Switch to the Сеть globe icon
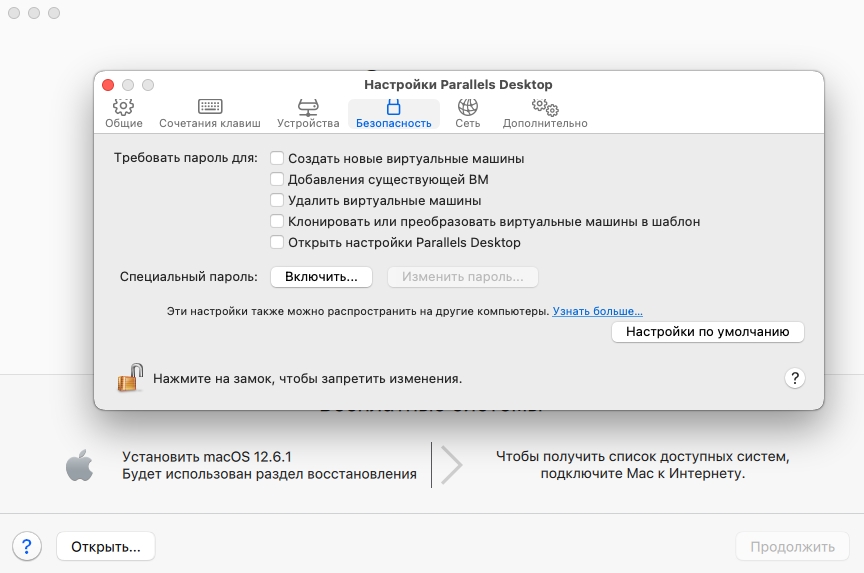Viewport: 864px width, 573px height. click(x=467, y=107)
